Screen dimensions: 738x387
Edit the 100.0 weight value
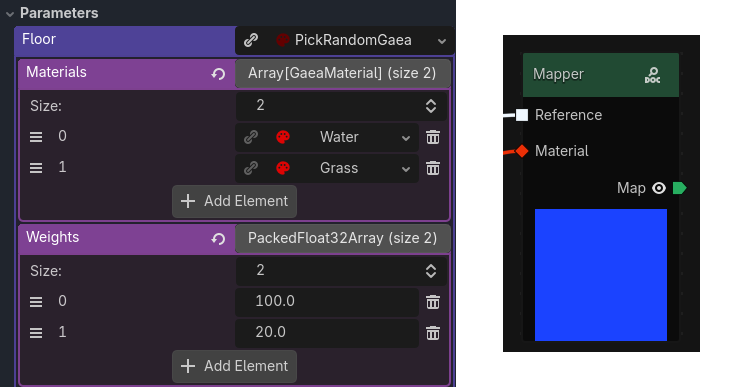[x=327, y=301]
